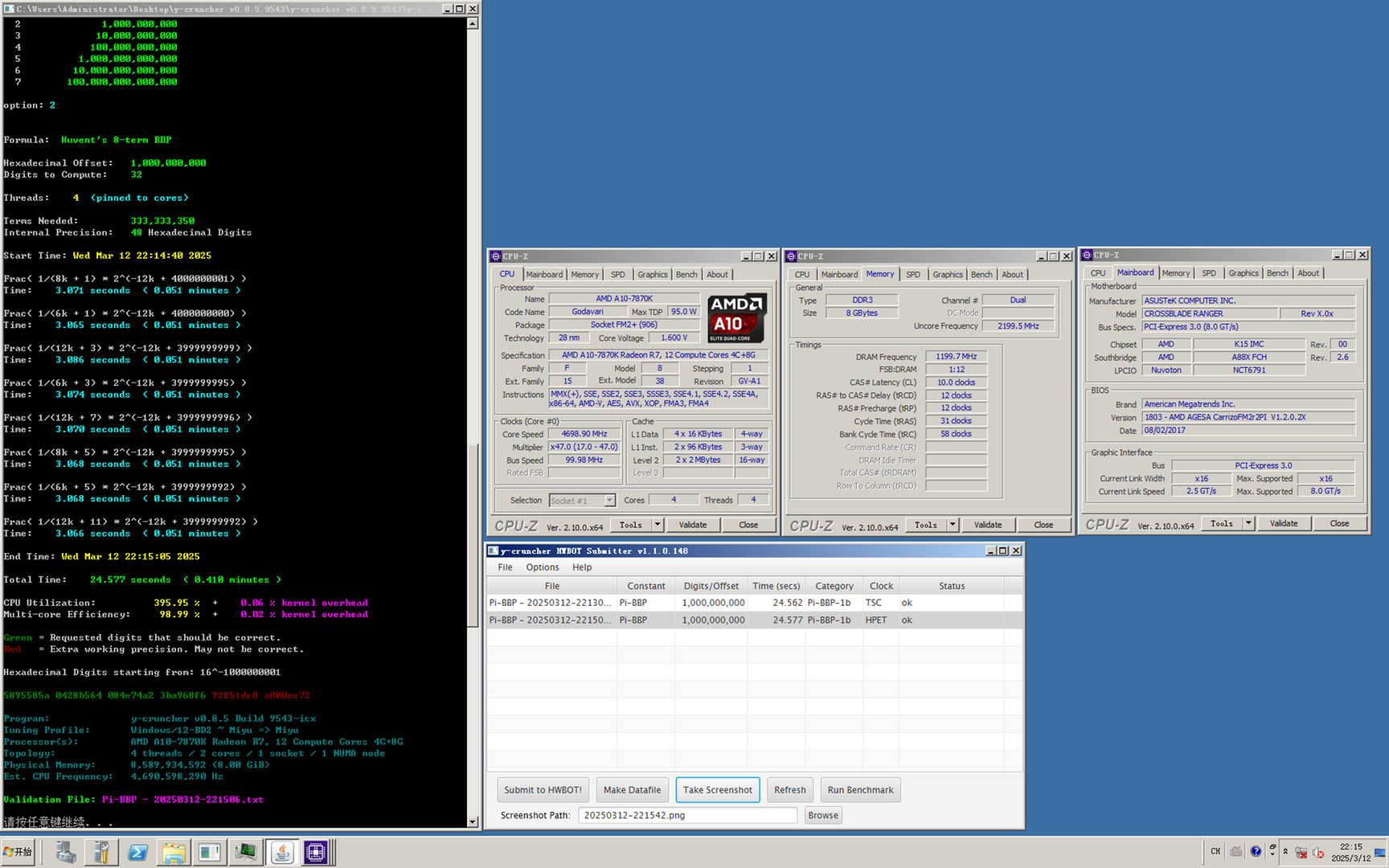Select the Pi-BBP row with TSC clock

[x=755, y=603]
